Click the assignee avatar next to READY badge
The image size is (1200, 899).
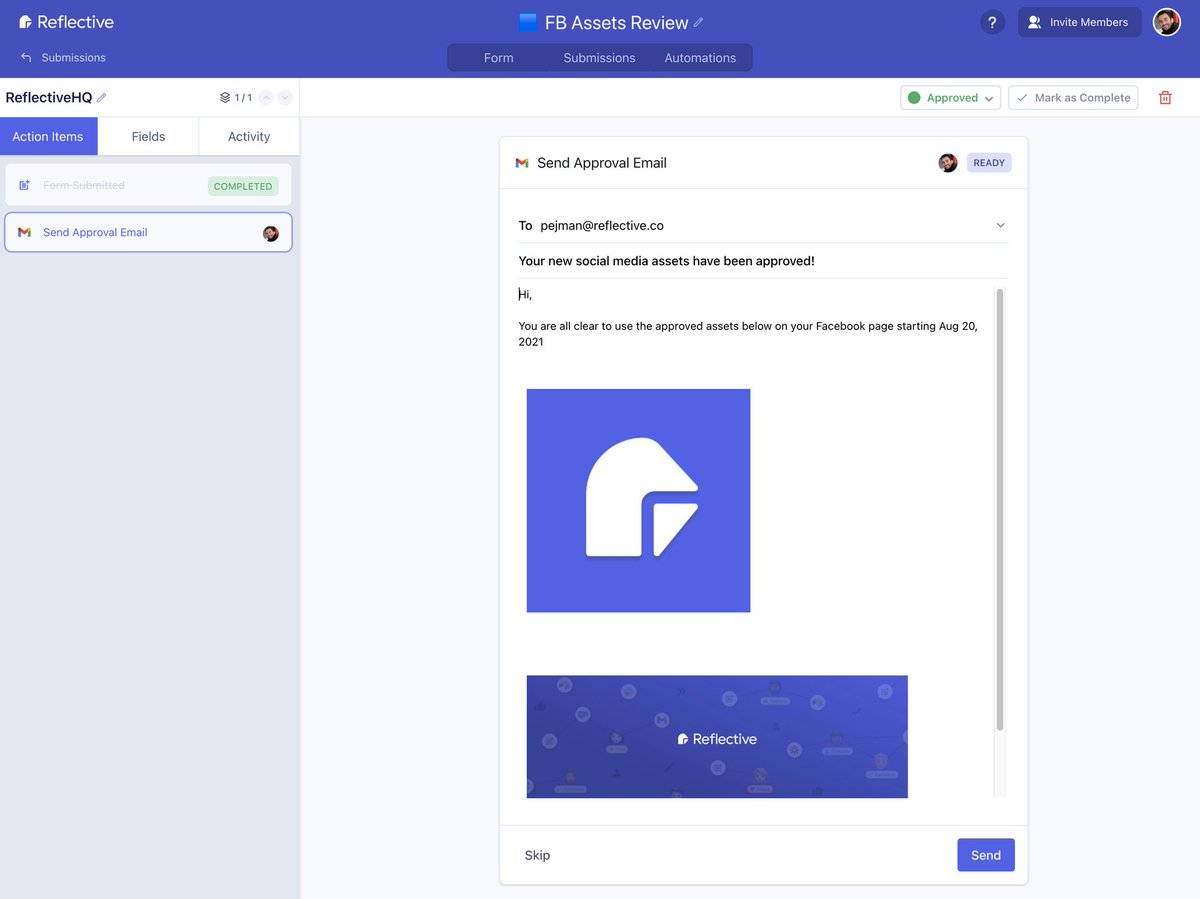coord(948,163)
